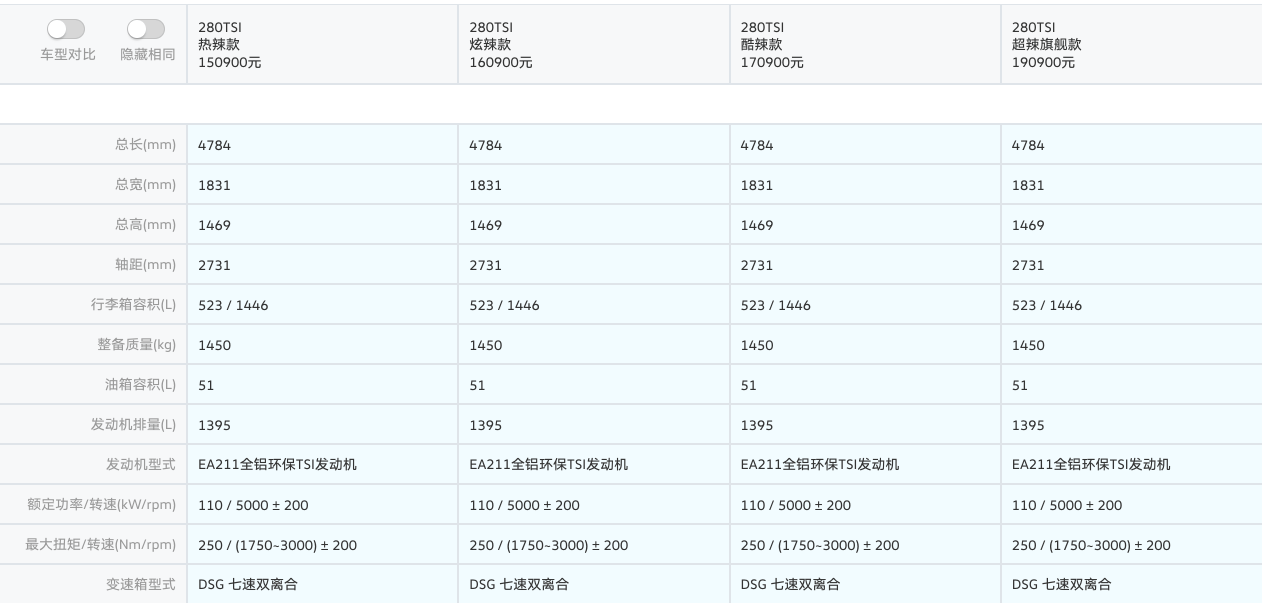Click 2731 in the 酷辣款 column
1262x603 pixels.
757,265
